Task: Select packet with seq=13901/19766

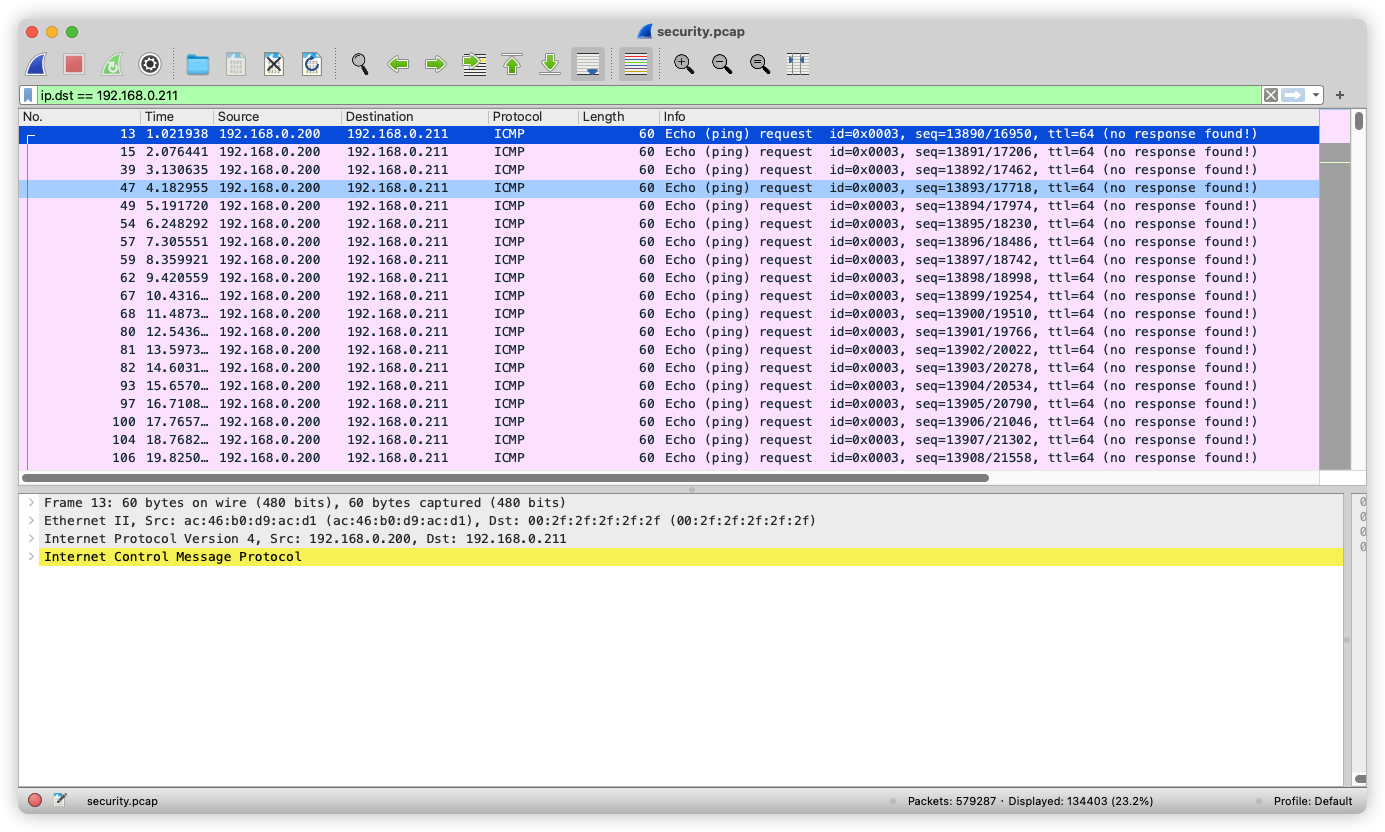Action: click(x=669, y=332)
